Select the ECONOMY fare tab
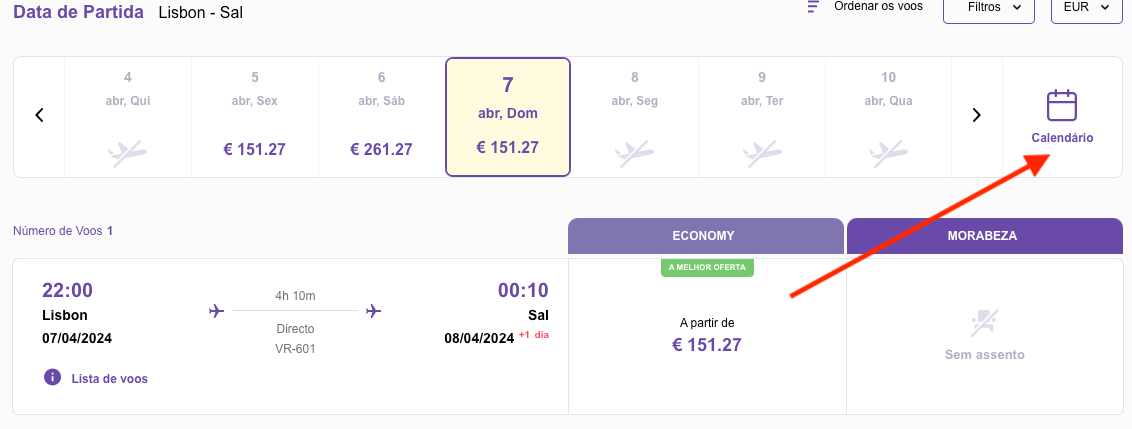This screenshot has width=1132, height=429. 705,236
